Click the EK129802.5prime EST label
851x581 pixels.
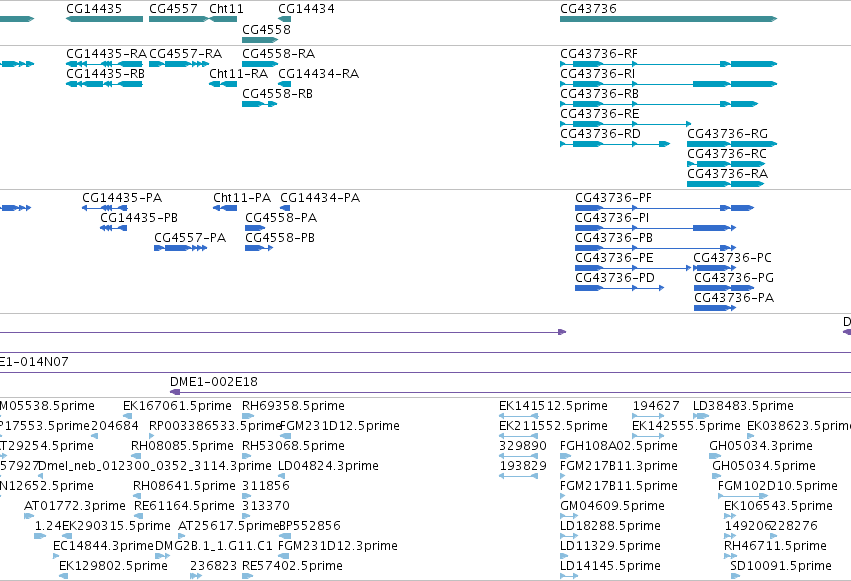113,567
